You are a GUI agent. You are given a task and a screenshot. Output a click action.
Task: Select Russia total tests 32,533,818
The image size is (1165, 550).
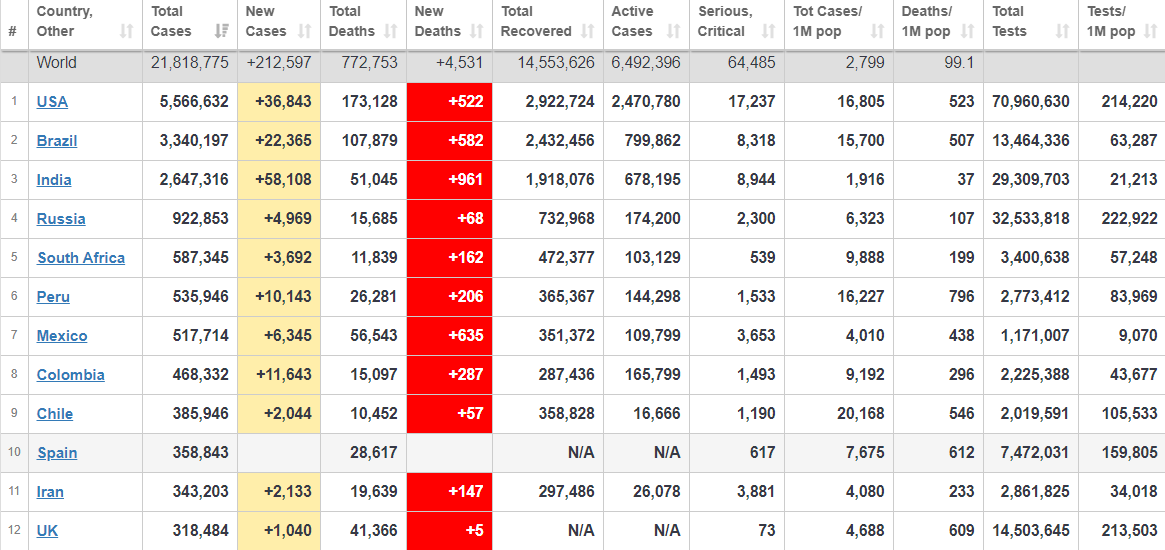1031,219
